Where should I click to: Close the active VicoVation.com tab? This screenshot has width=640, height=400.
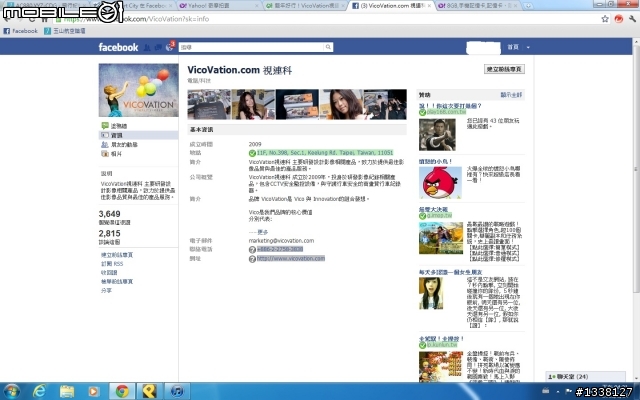429,6
